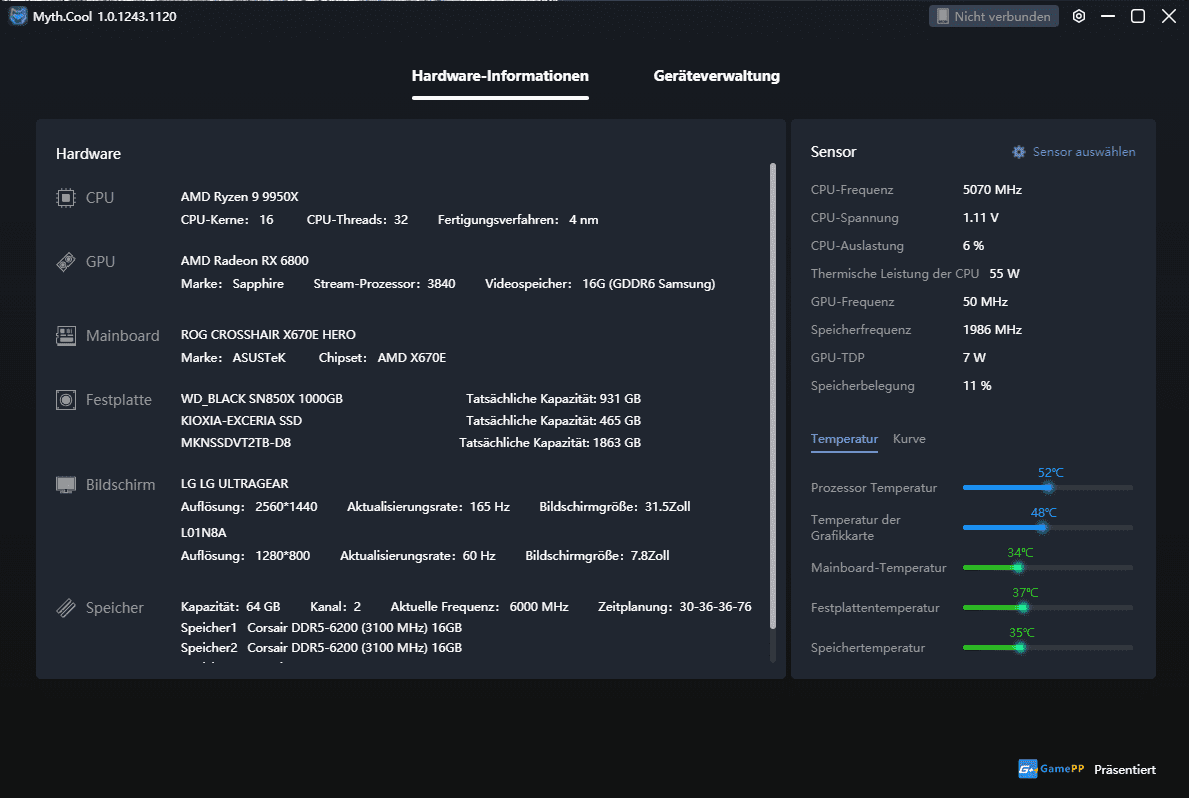The width and height of the screenshot is (1189, 798).
Task: Click the 48℃ graphics card reading
Action: pyautogui.click(x=1043, y=513)
